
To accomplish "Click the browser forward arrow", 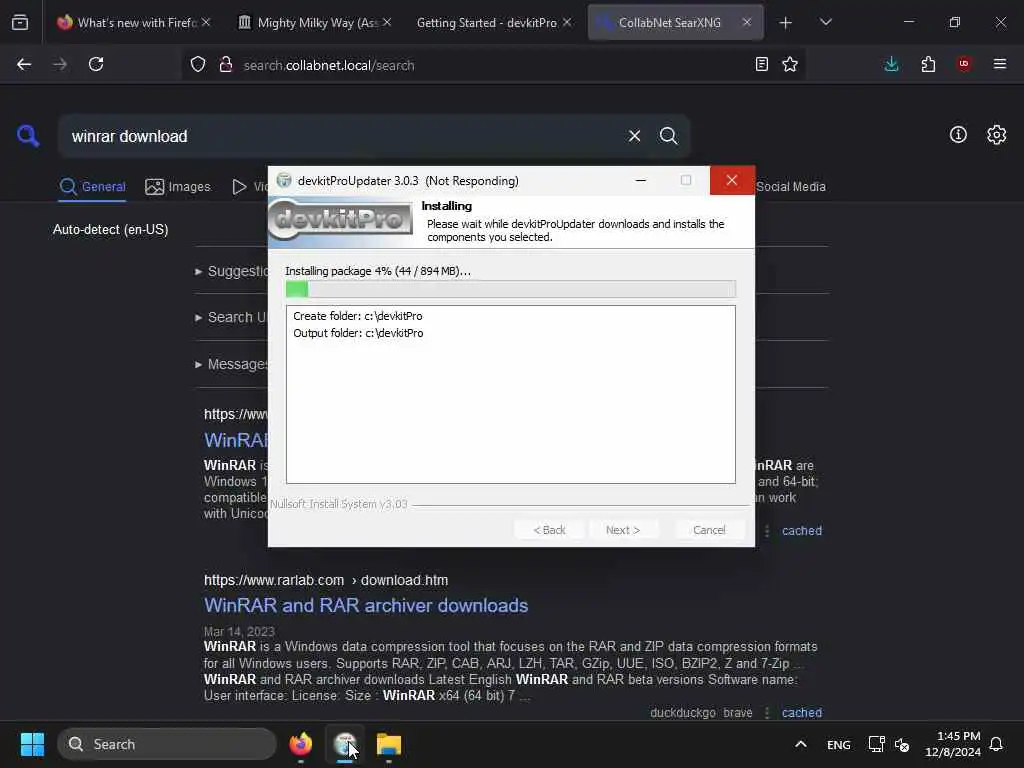I will (60, 64).
